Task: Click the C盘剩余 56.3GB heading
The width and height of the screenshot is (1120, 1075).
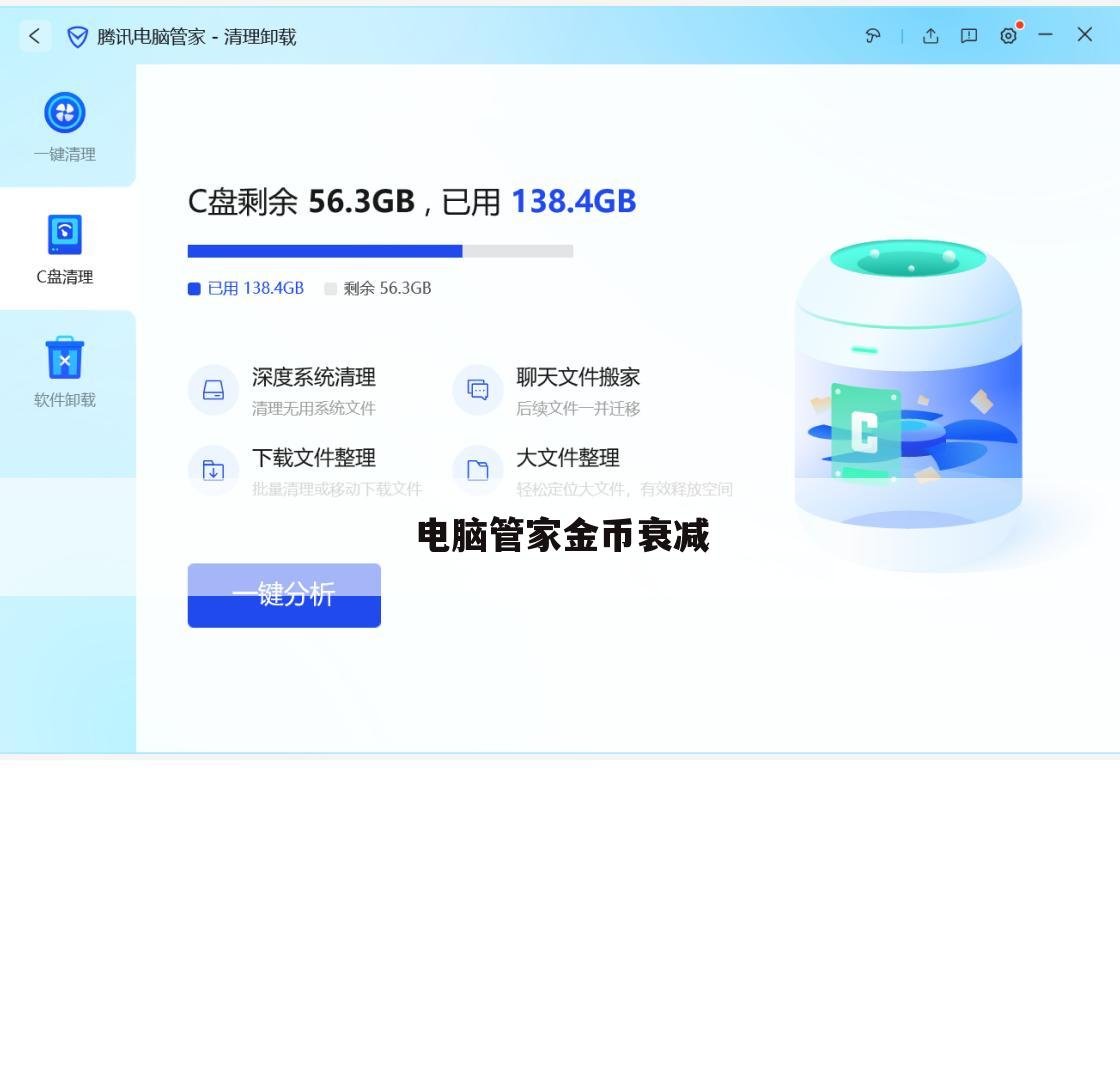Action: point(301,202)
